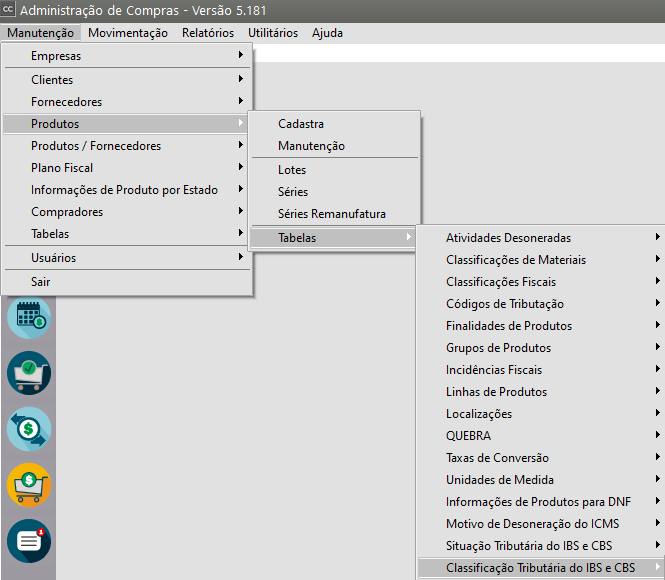Click the CC application icon in title bar
Screen dimensions: 665x580
(x=9, y=10)
